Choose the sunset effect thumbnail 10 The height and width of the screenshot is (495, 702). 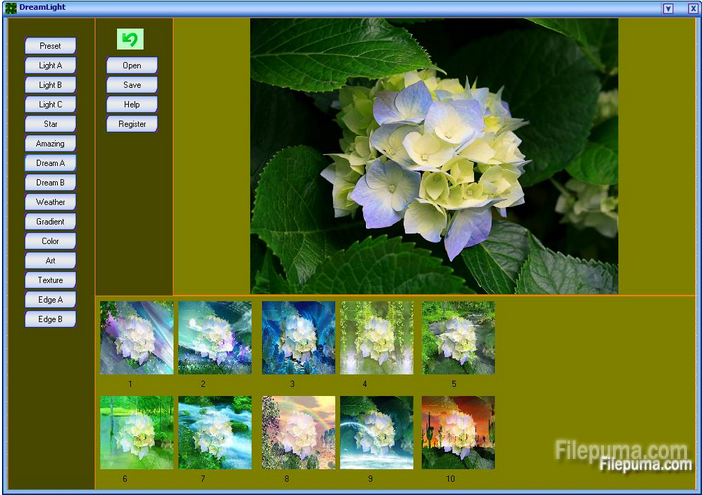[458, 433]
